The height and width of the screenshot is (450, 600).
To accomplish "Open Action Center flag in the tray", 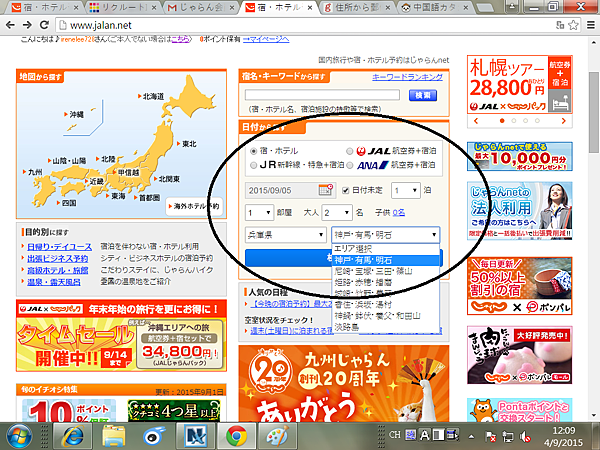I will click(x=491, y=436).
